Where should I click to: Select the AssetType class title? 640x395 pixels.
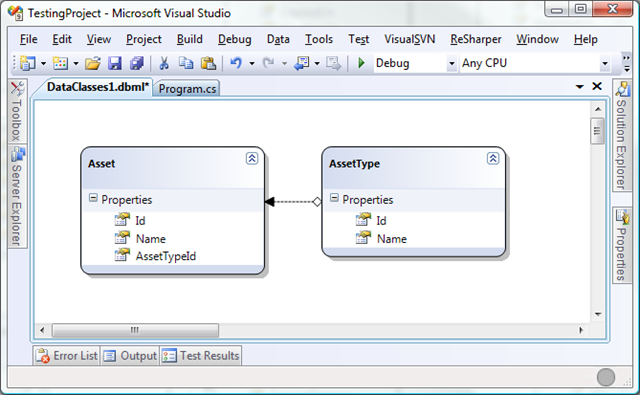[354, 163]
